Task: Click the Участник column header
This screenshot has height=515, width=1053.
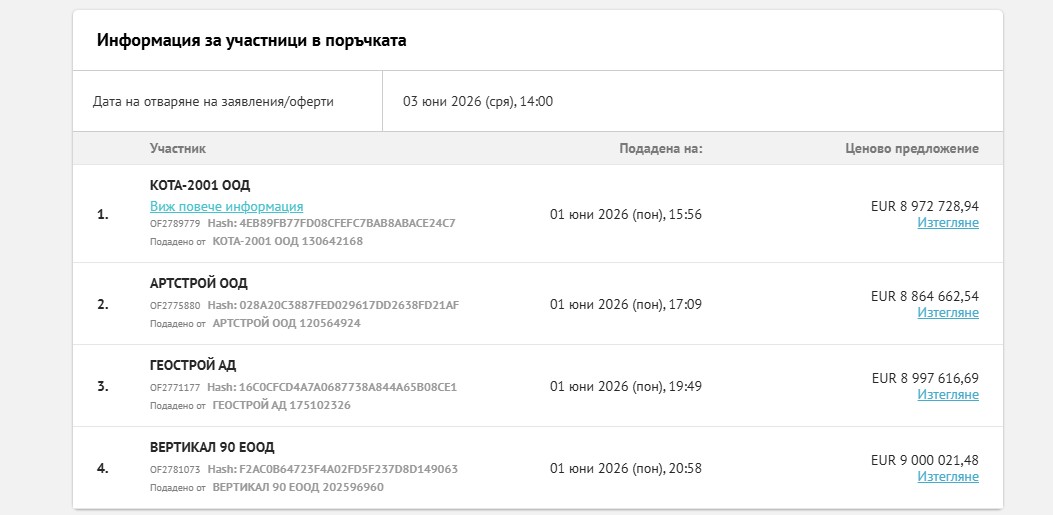Action: click(177, 148)
